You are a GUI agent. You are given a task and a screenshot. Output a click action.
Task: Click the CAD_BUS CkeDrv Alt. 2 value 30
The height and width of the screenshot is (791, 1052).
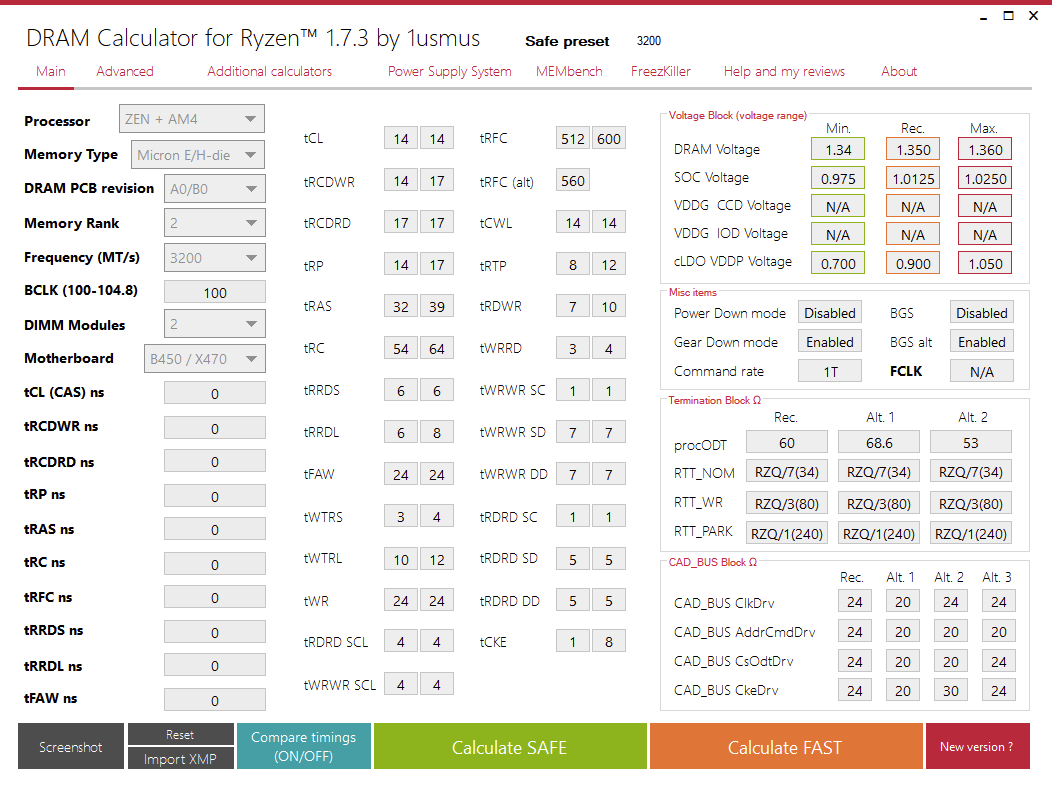(951, 690)
